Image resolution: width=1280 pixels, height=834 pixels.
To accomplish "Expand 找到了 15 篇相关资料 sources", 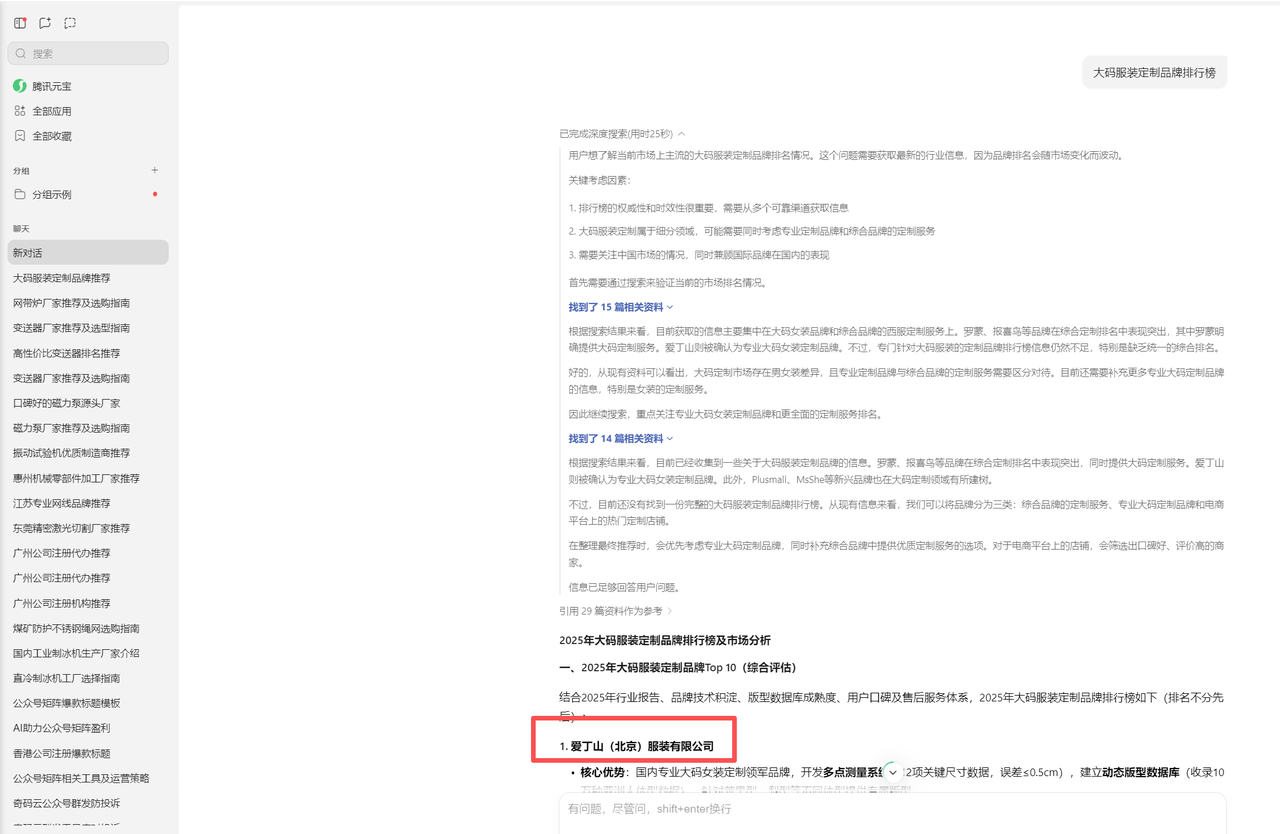I will (621, 307).
